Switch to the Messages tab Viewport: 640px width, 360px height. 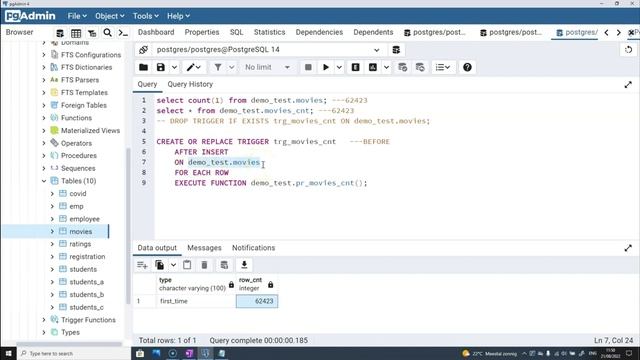point(204,248)
